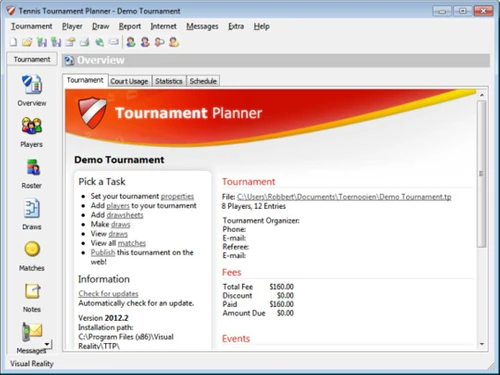500x375 pixels.
Task: Click the first green save/backup icon
Action: 42,42
